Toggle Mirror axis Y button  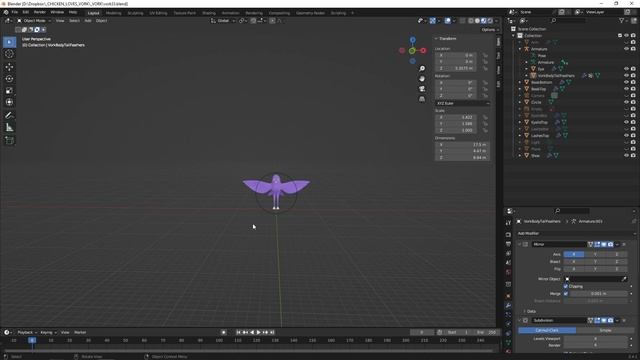[595, 254]
